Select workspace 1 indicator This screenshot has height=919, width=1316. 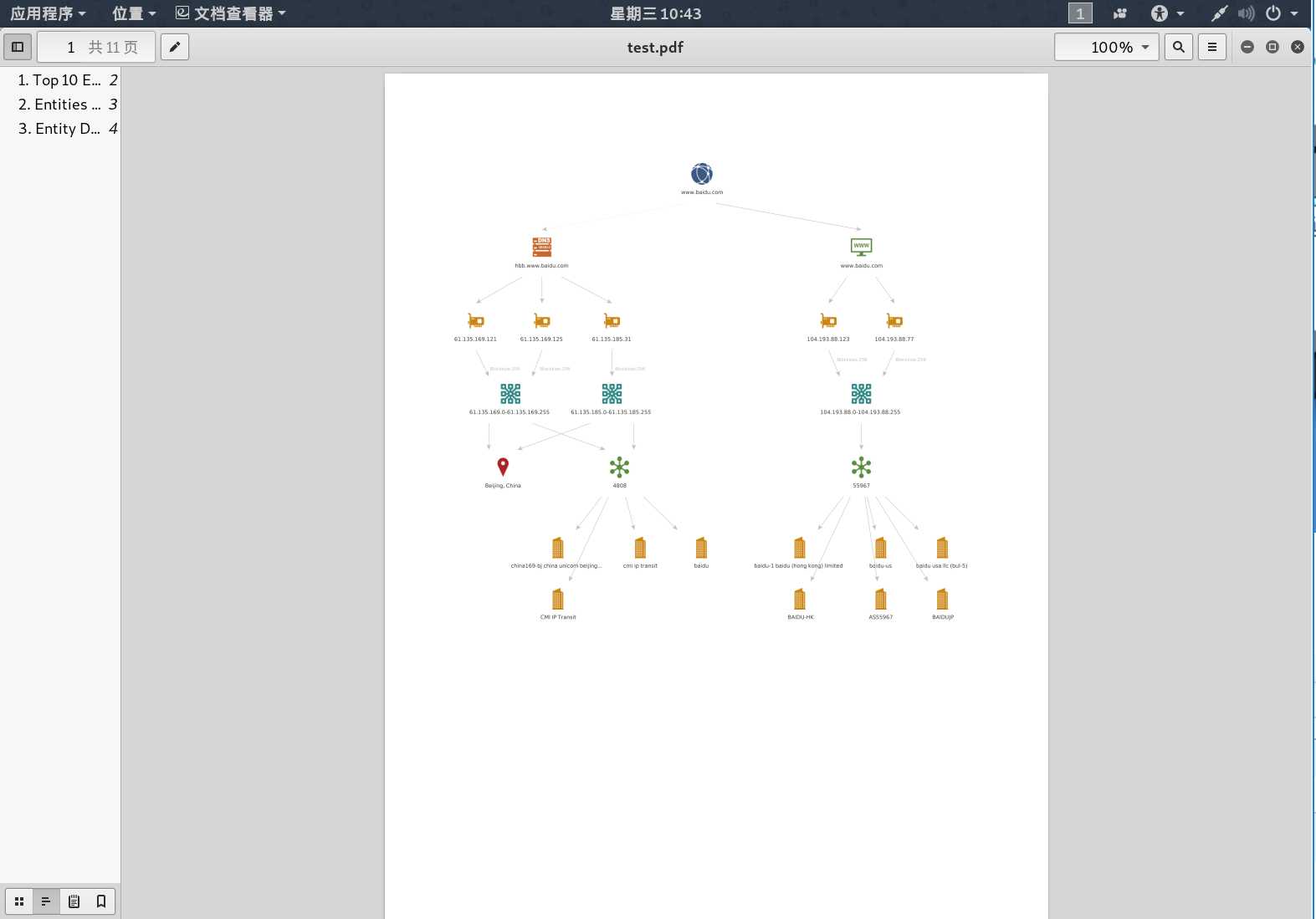(1080, 13)
